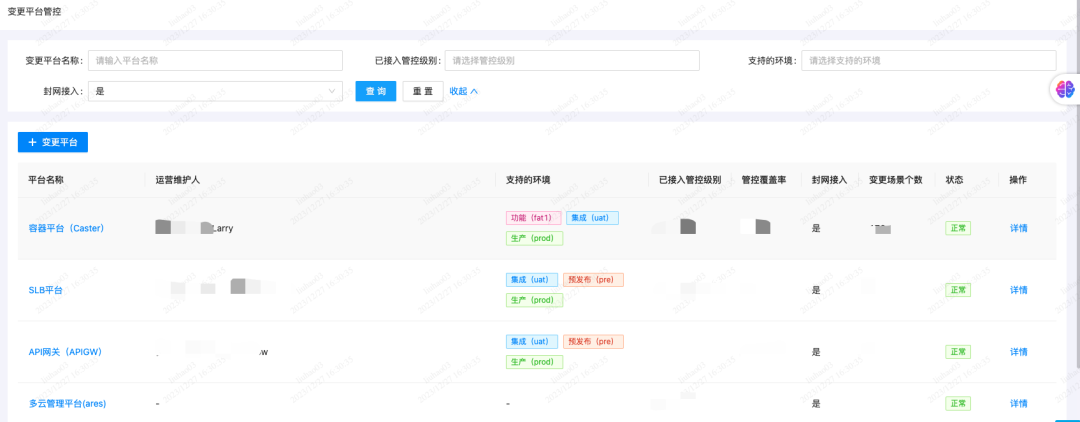Click 集成（uat） tag in Caster row
1080x422 pixels.
click(x=592, y=218)
